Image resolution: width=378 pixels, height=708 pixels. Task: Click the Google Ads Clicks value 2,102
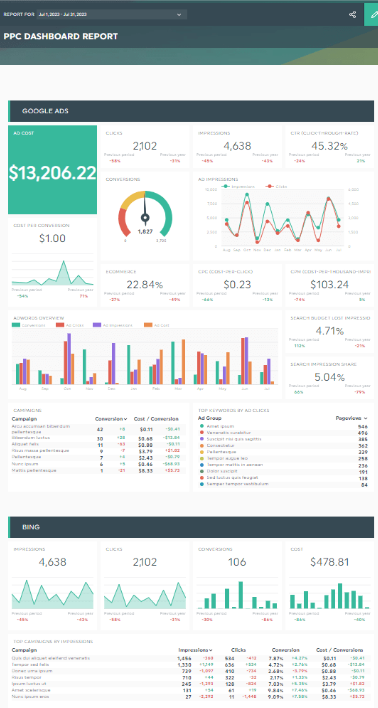click(145, 146)
